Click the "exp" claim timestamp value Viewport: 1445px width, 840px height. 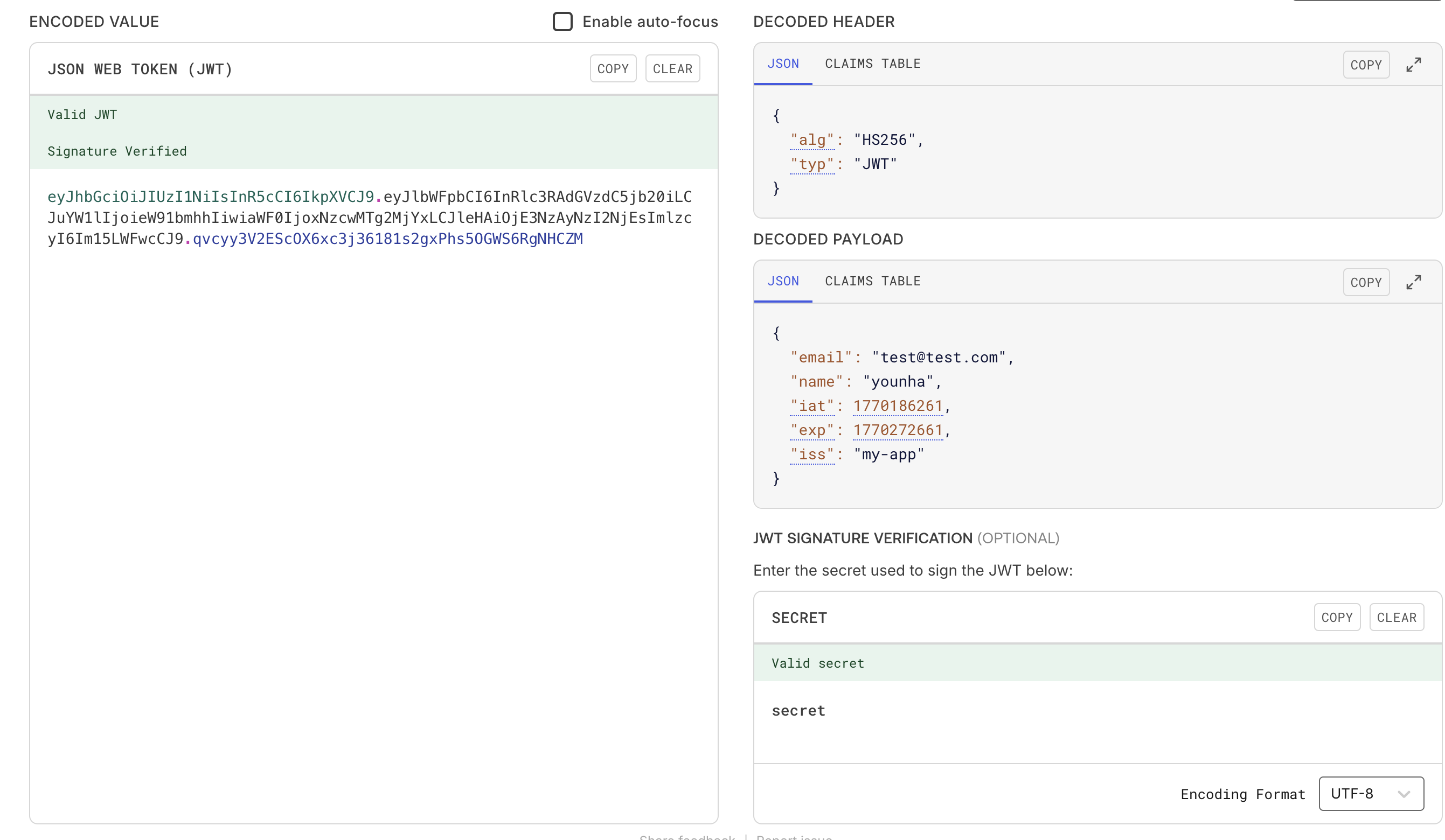click(898, 430)
